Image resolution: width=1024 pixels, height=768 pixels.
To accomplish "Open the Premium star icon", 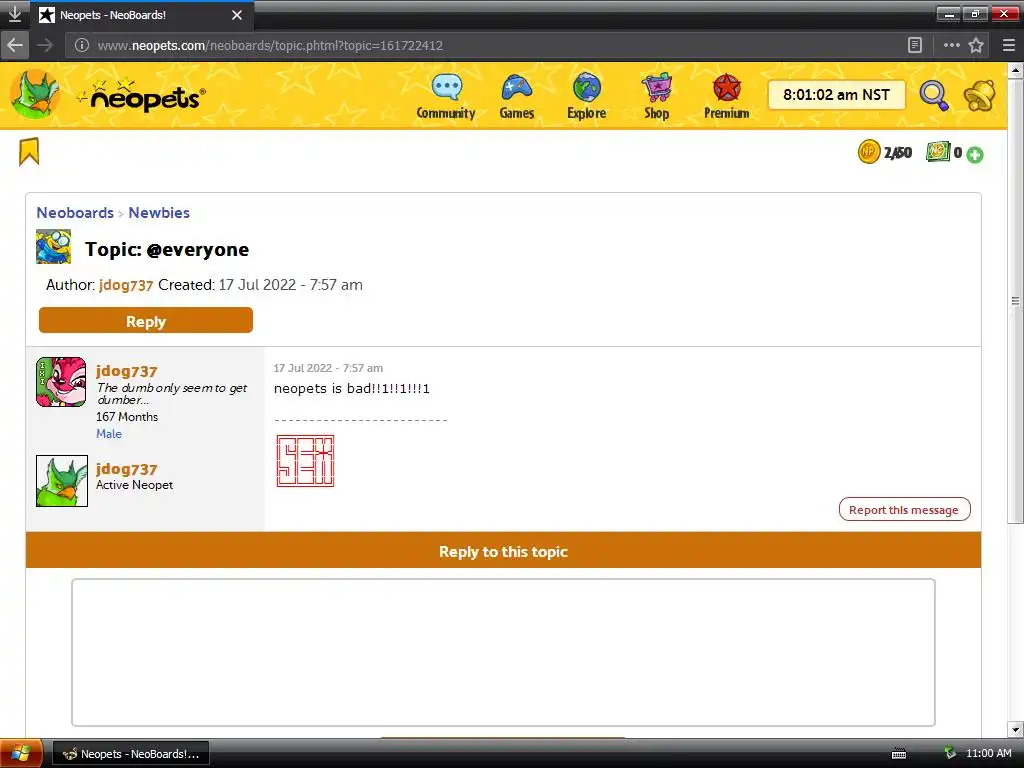I will 726,88.
